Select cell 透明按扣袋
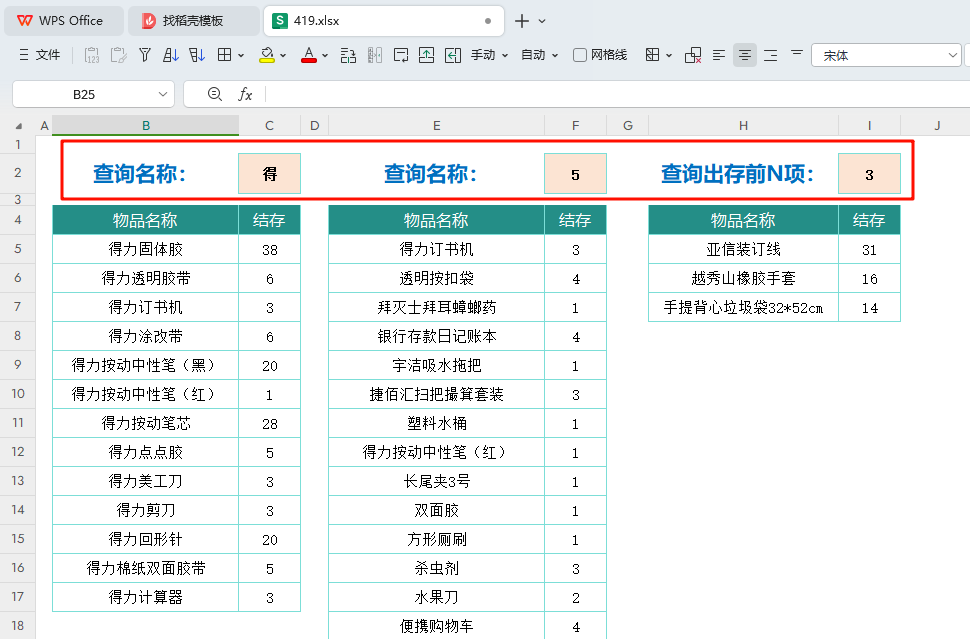The height and width of the screenshot is (639, 970). point(437,278)
